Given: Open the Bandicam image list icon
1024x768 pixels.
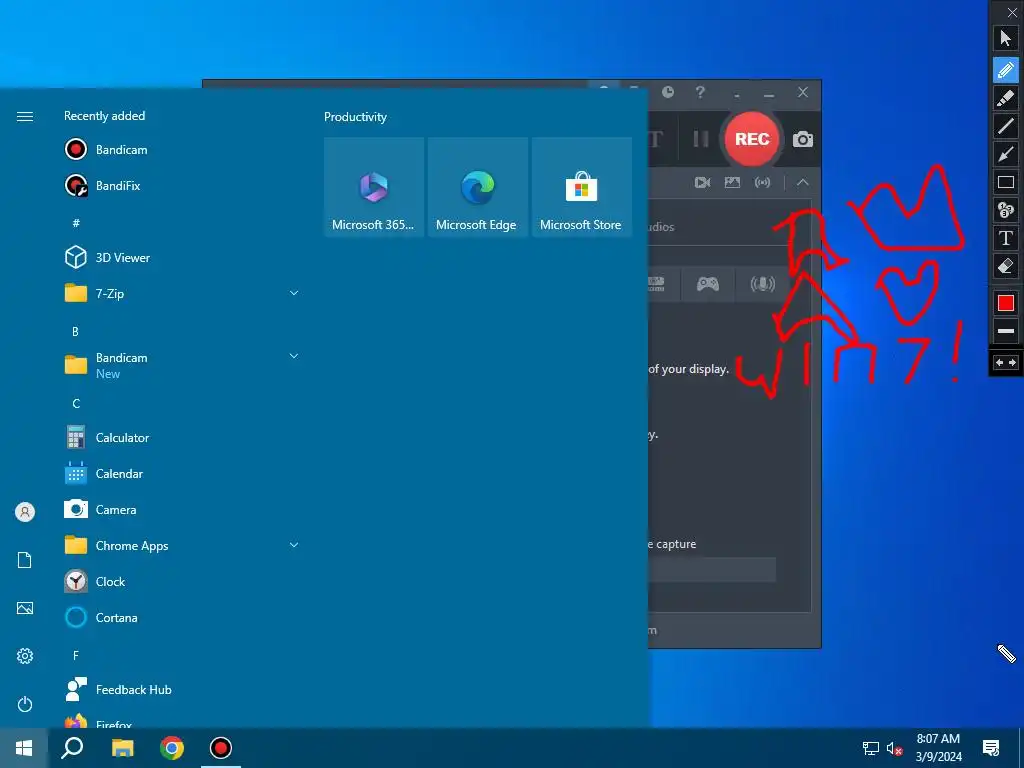Looking at the screenshot, I should tap(732, 182).
